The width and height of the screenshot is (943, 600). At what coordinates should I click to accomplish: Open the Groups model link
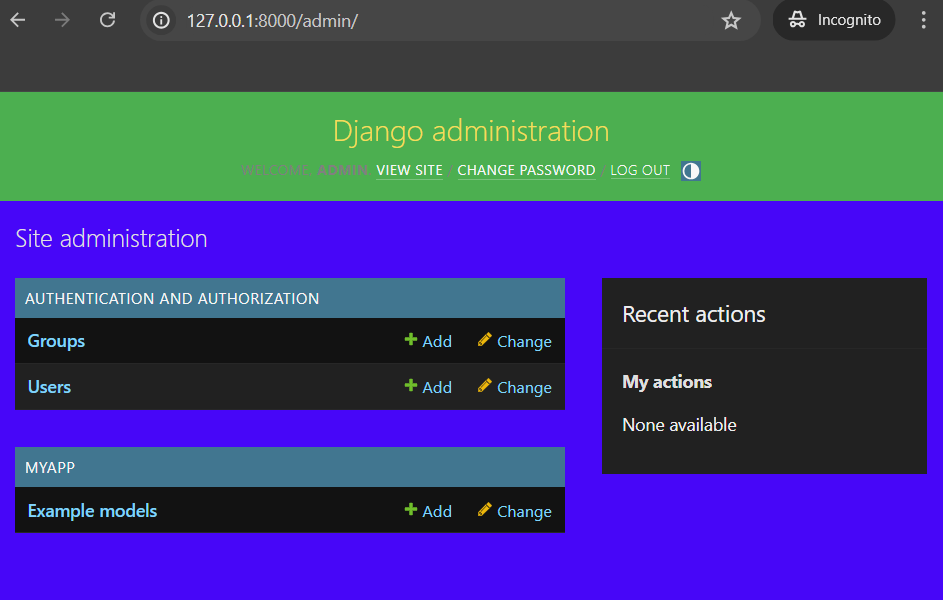click(x=56, y=341)
